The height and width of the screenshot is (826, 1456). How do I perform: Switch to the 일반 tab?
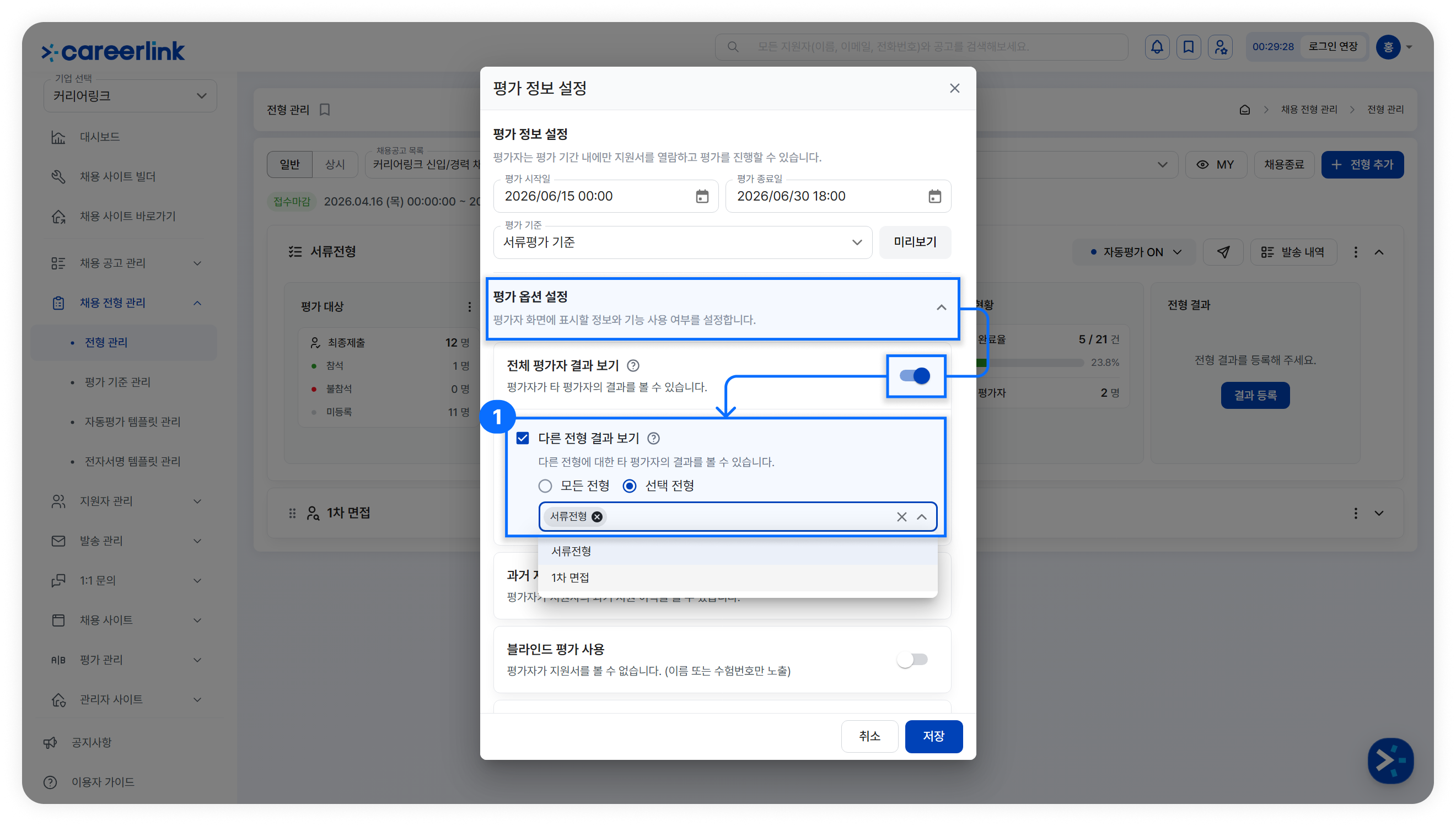click(x=289, y=165)
